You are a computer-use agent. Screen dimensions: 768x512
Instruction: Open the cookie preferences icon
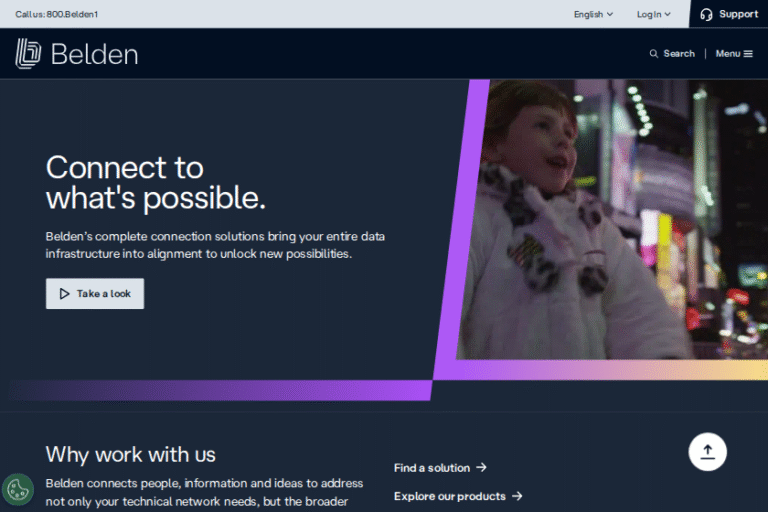point(18,489)
